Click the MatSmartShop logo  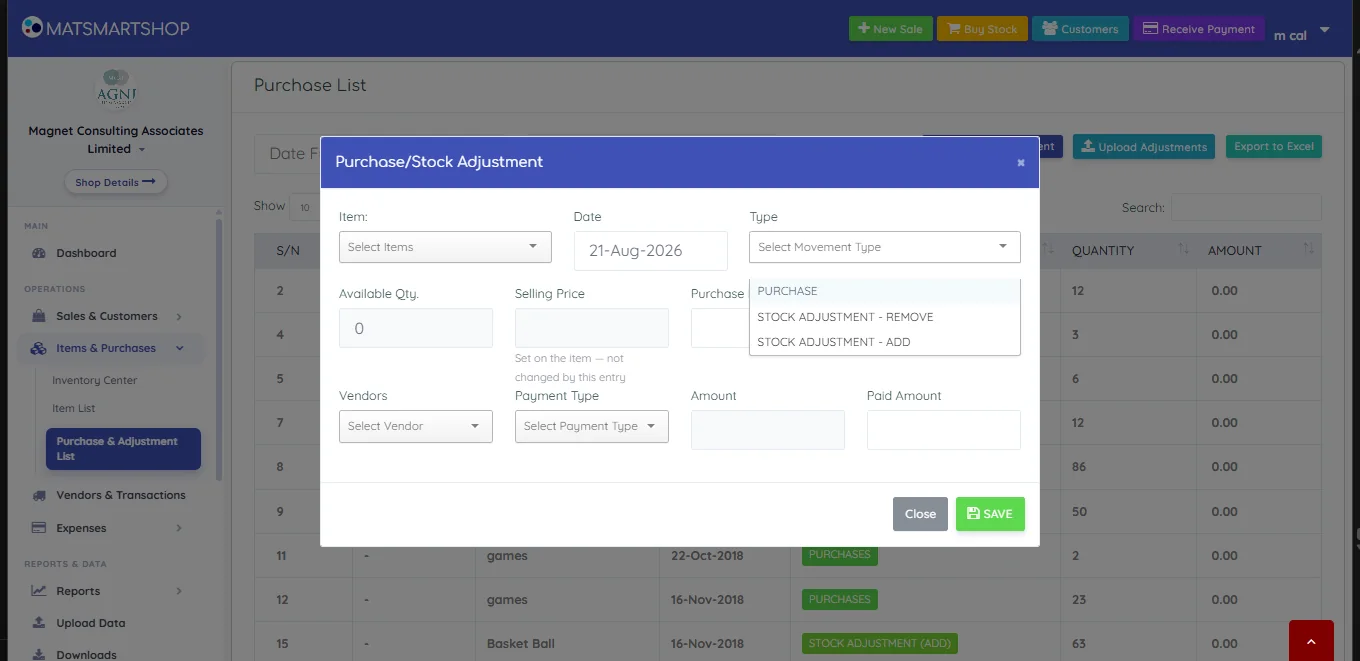click(105, 28)
